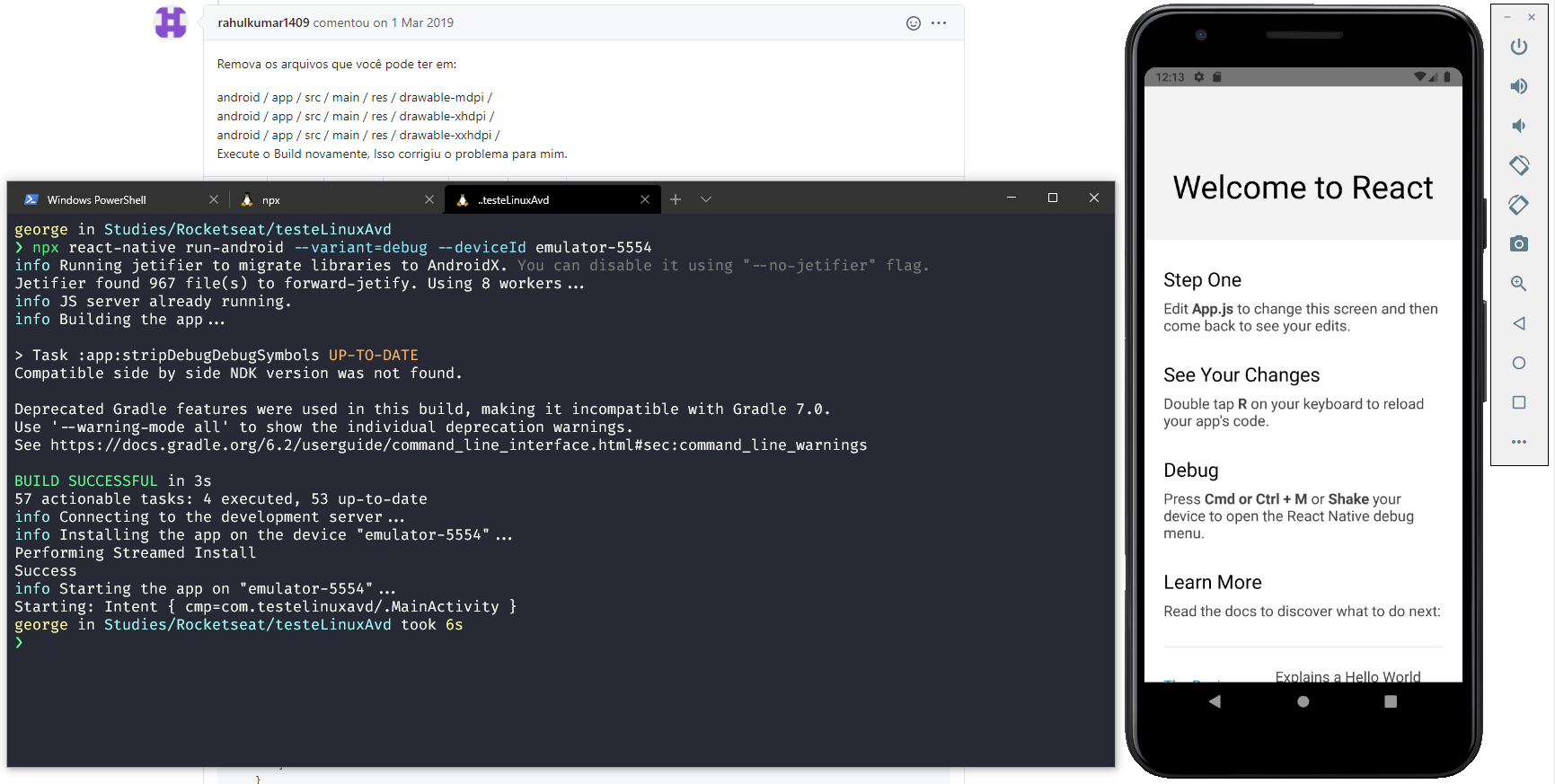This screenshot has height=784, width=1555.
Task: Close the npx terminal tab
Action: [429, 199]
